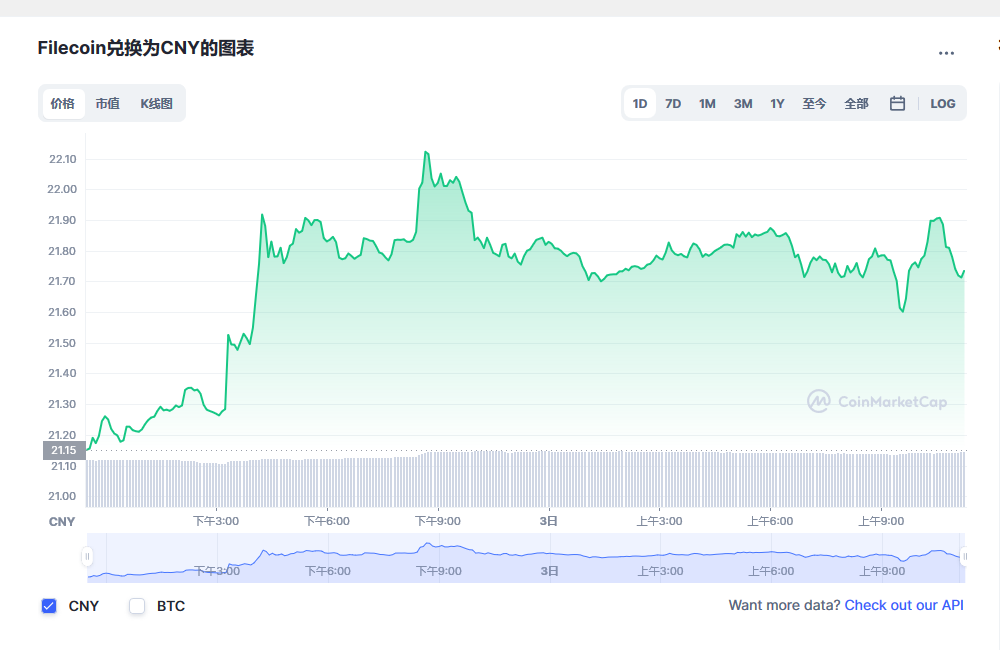Uncheck the CNY checkbox

tap(49, 606)
